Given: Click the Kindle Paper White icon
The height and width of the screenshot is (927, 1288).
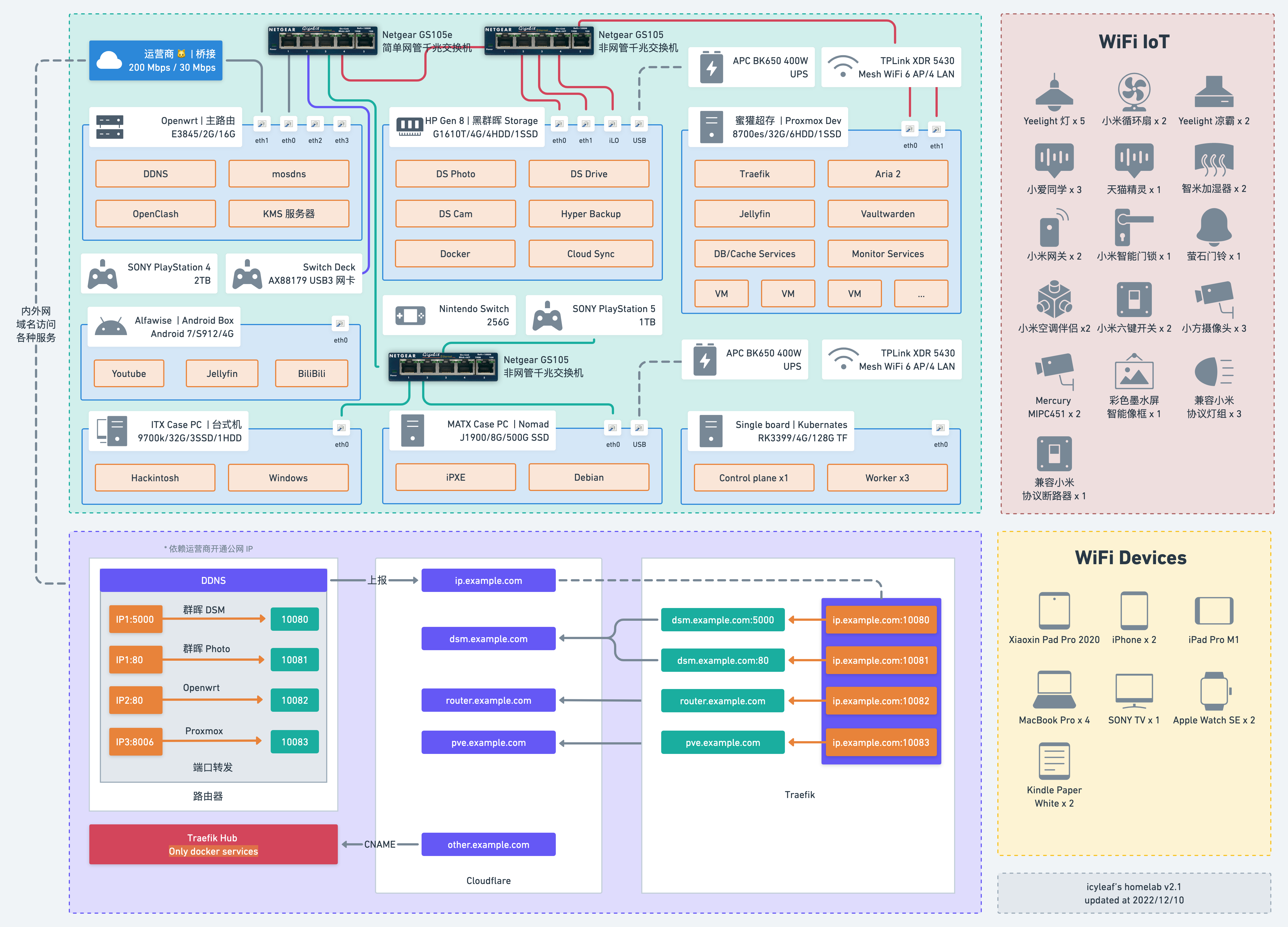Looking at the screenshot, I should (x=1054, y=761).
